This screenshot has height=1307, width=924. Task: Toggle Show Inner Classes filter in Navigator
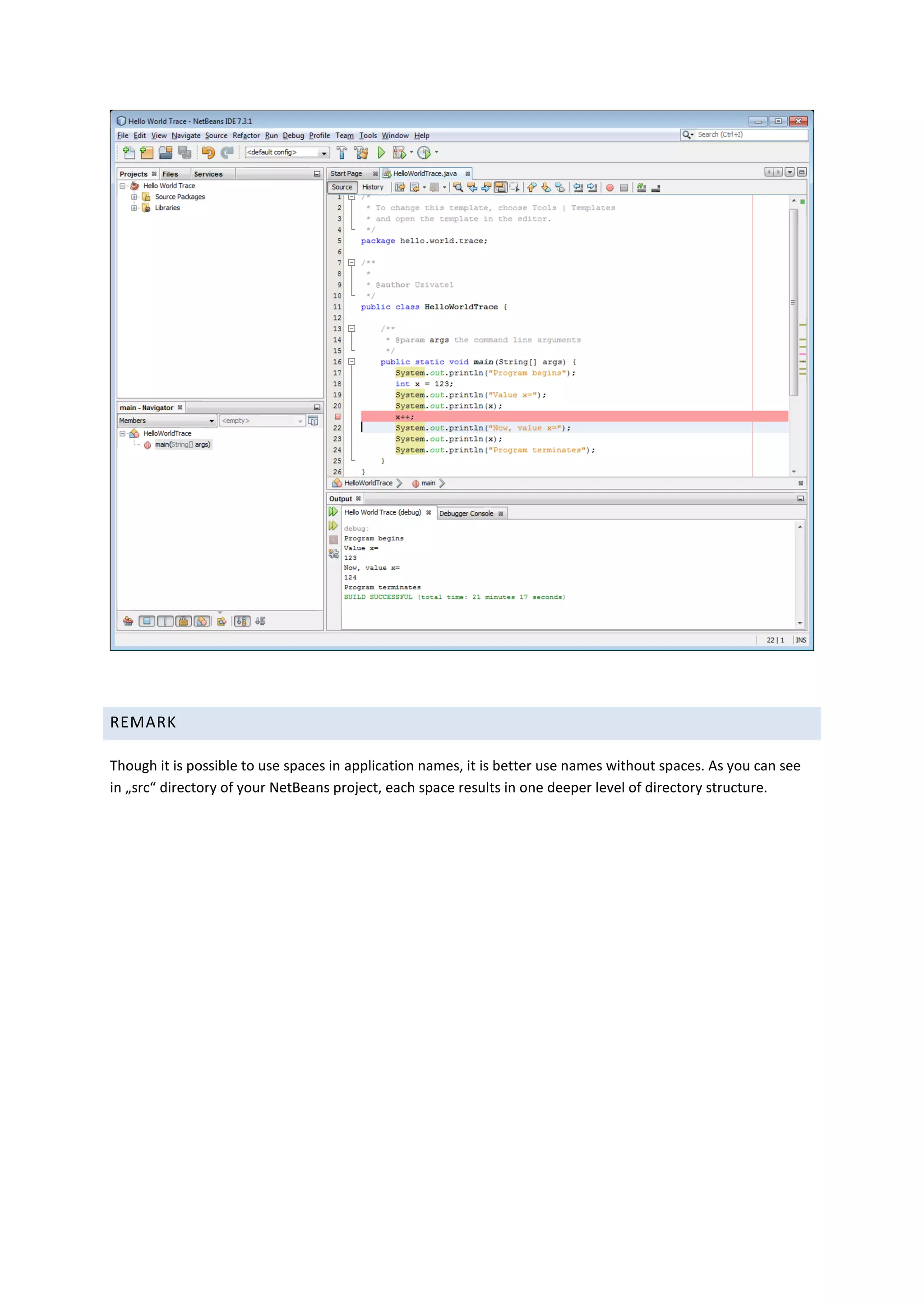click(x=201, y=621)
